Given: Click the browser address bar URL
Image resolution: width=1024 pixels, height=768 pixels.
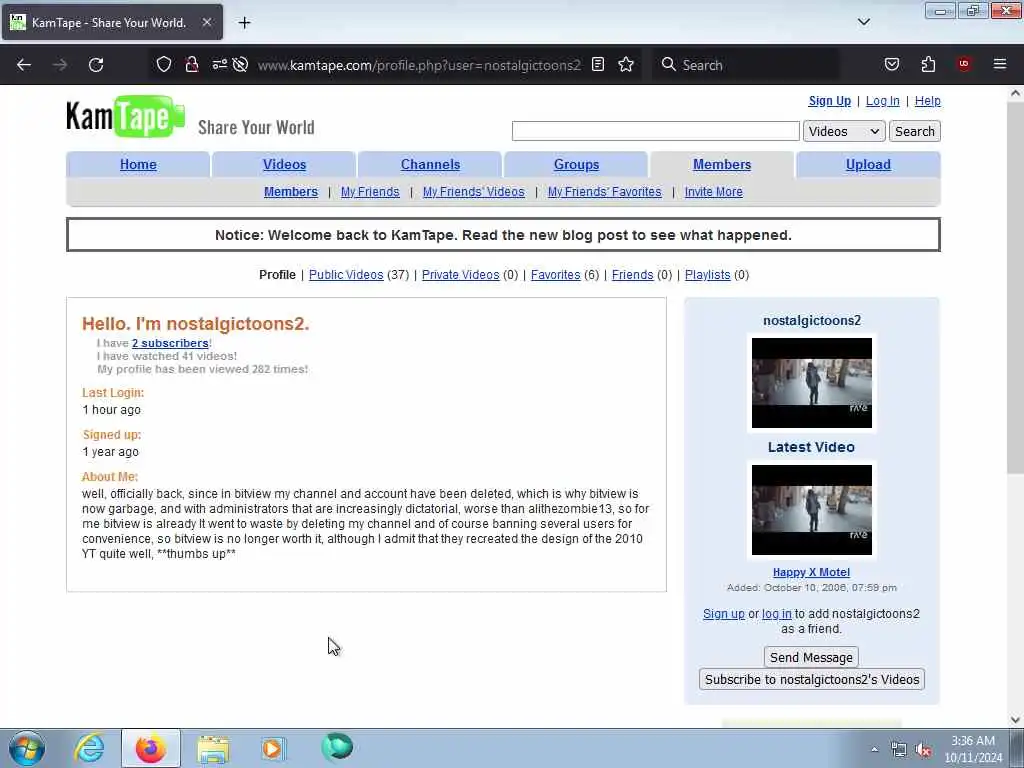Looking at the screenshot, I should (x=419, y=65).
